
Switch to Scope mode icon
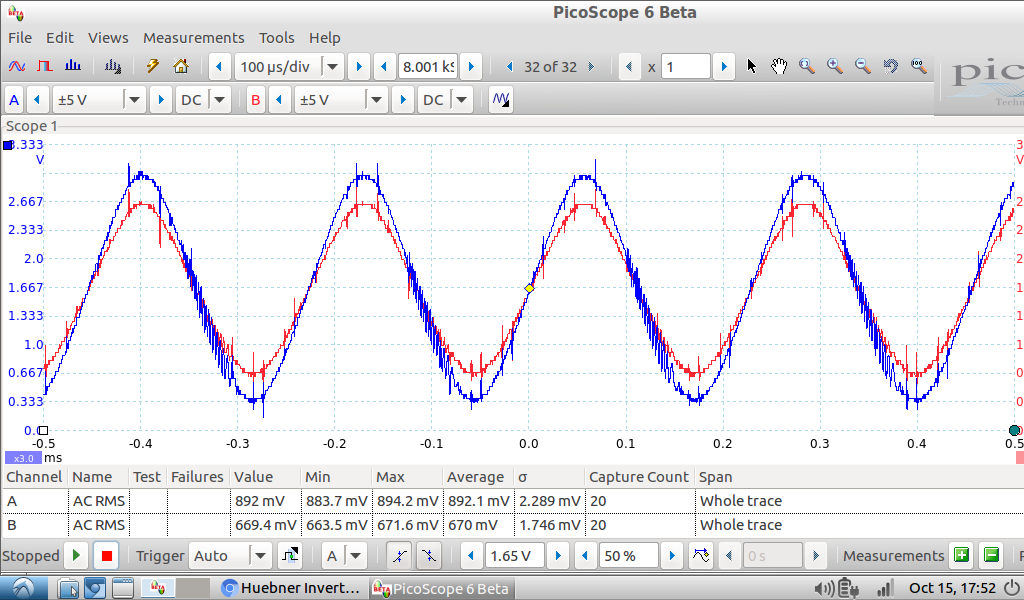pyautogui.click(x=17, y=67)
